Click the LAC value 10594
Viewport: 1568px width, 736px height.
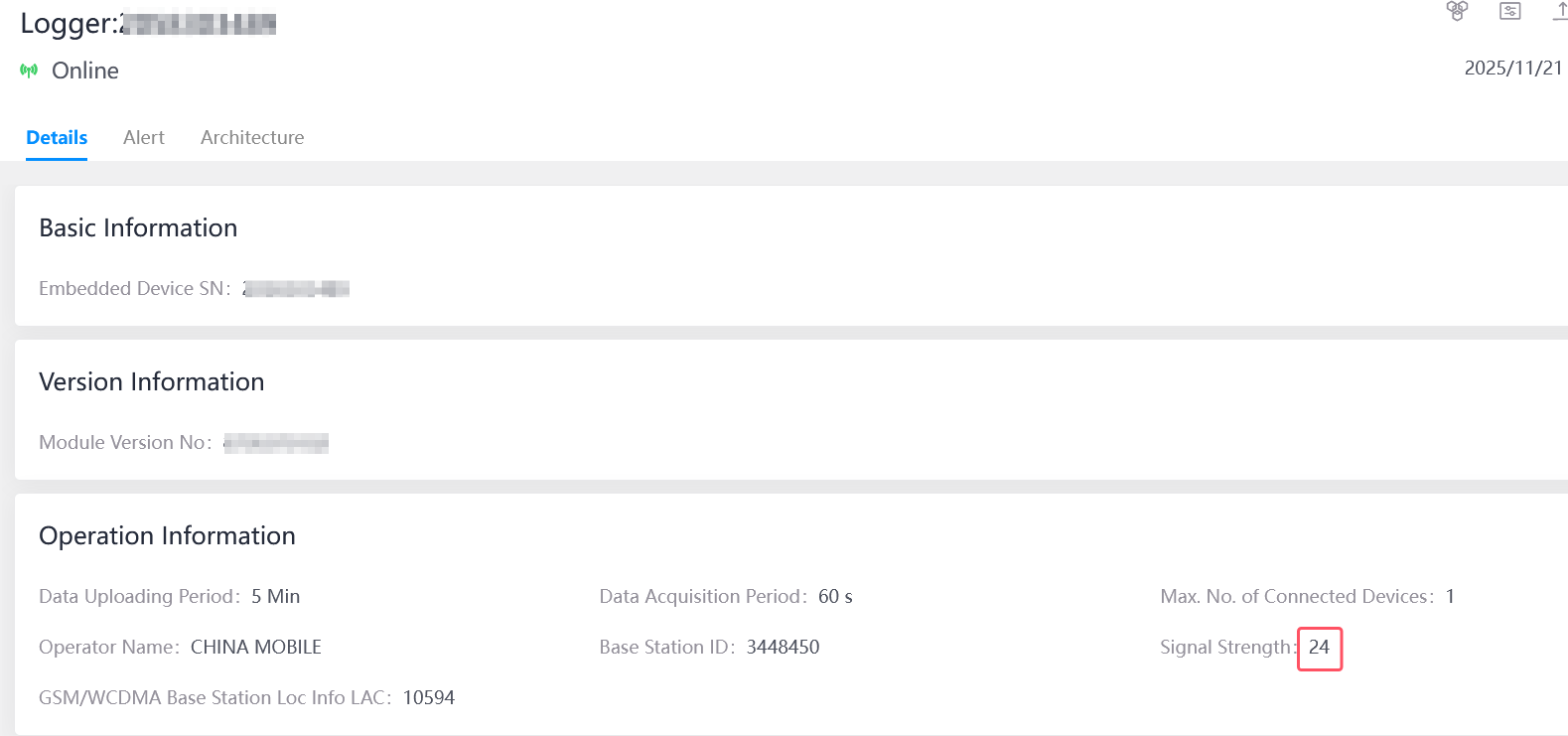tap(428, 698)
